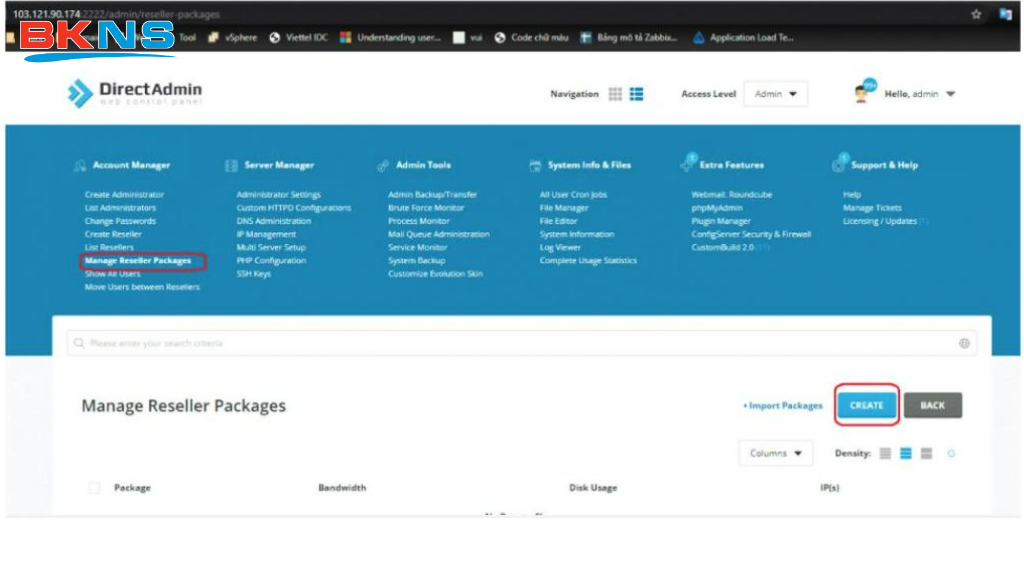Click the search criteria input field
This screenshot has height=576, width=1024.
(300, 343)
